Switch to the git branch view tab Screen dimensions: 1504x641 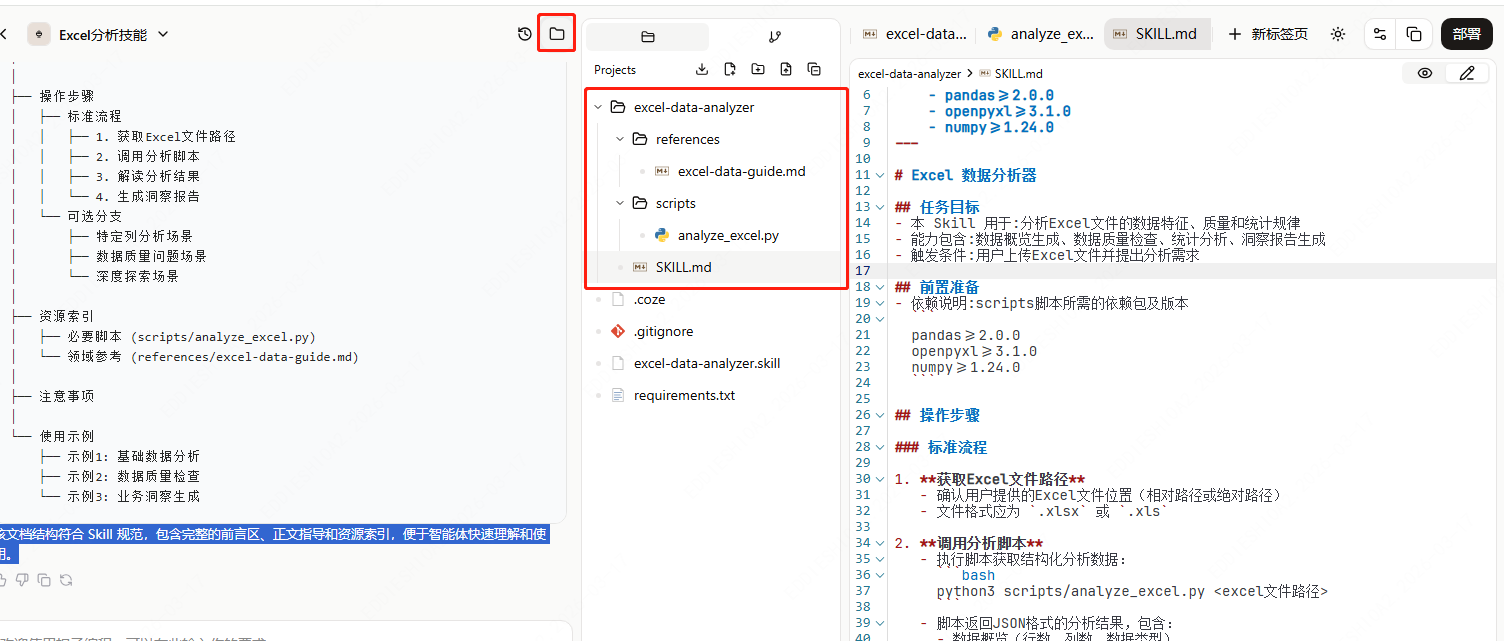click(774, 37)
